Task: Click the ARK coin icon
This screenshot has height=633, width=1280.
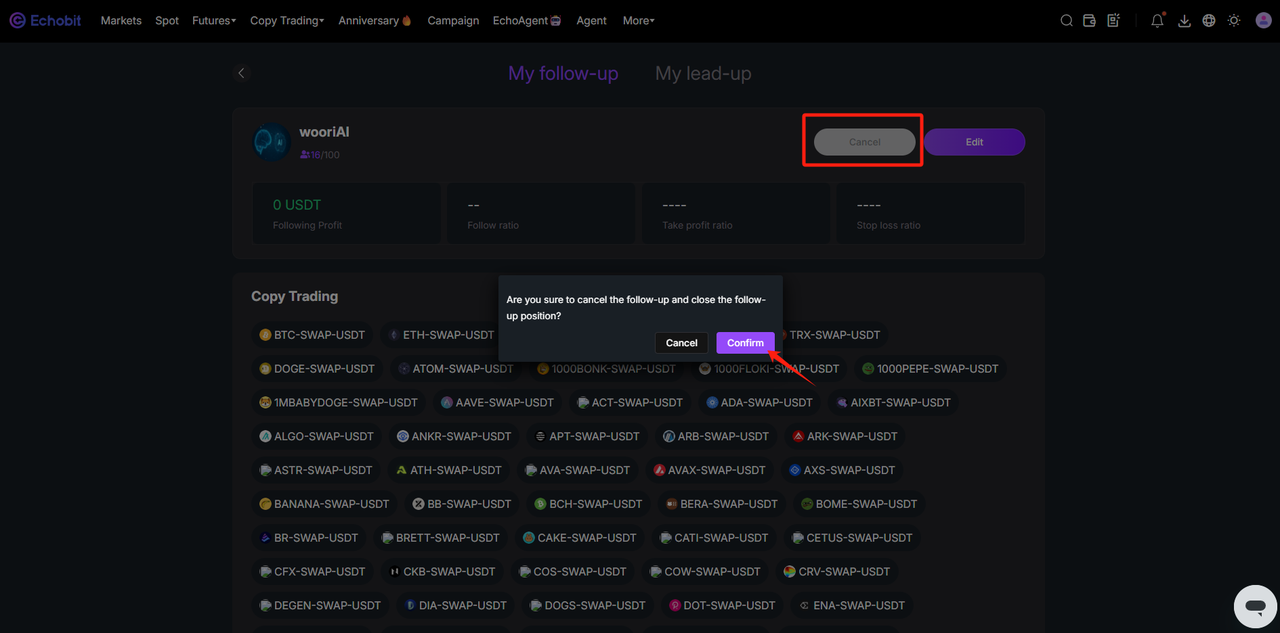Action: (798, 436)
